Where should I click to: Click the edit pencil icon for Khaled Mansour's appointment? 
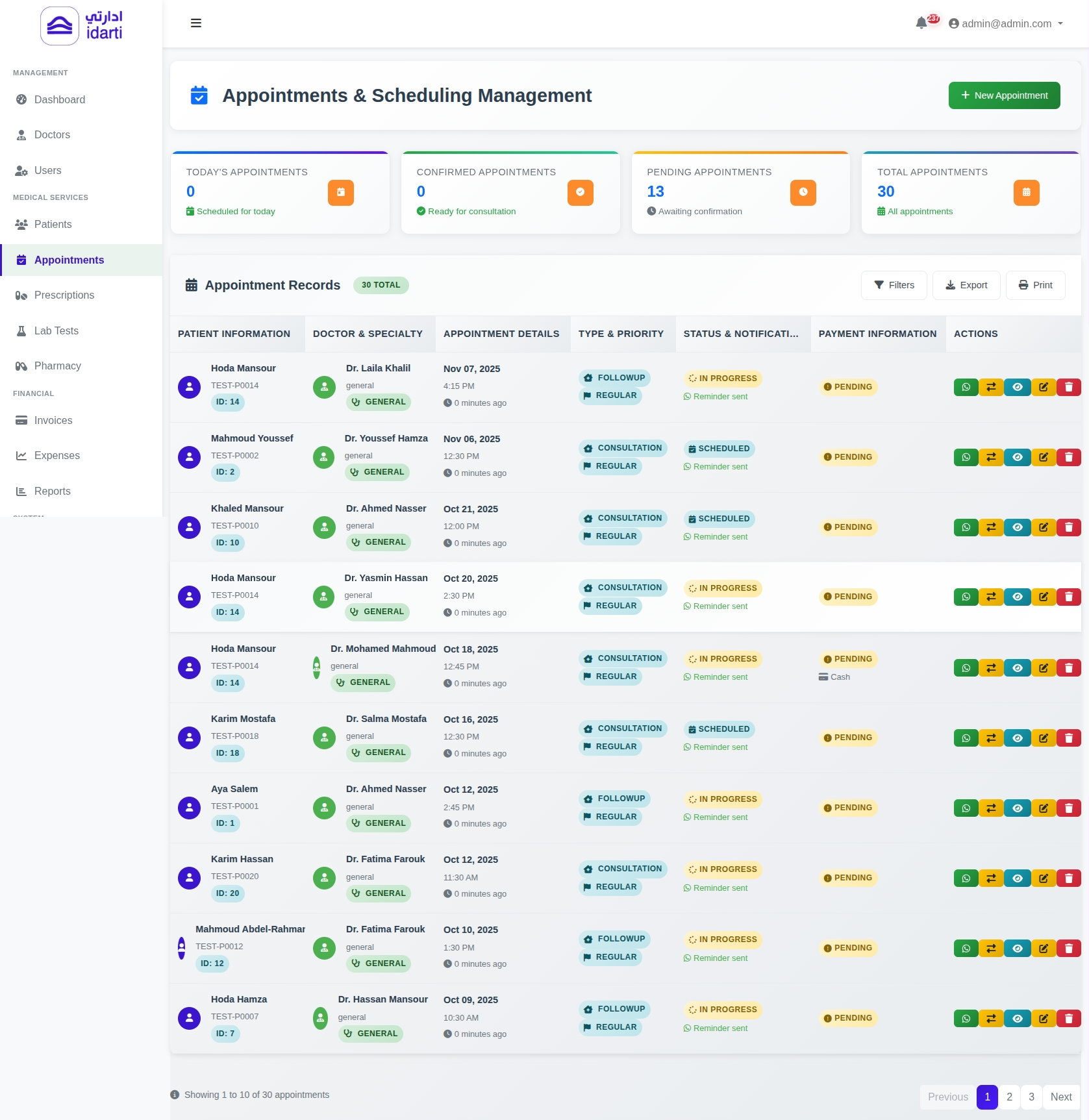pos(1043,527)
